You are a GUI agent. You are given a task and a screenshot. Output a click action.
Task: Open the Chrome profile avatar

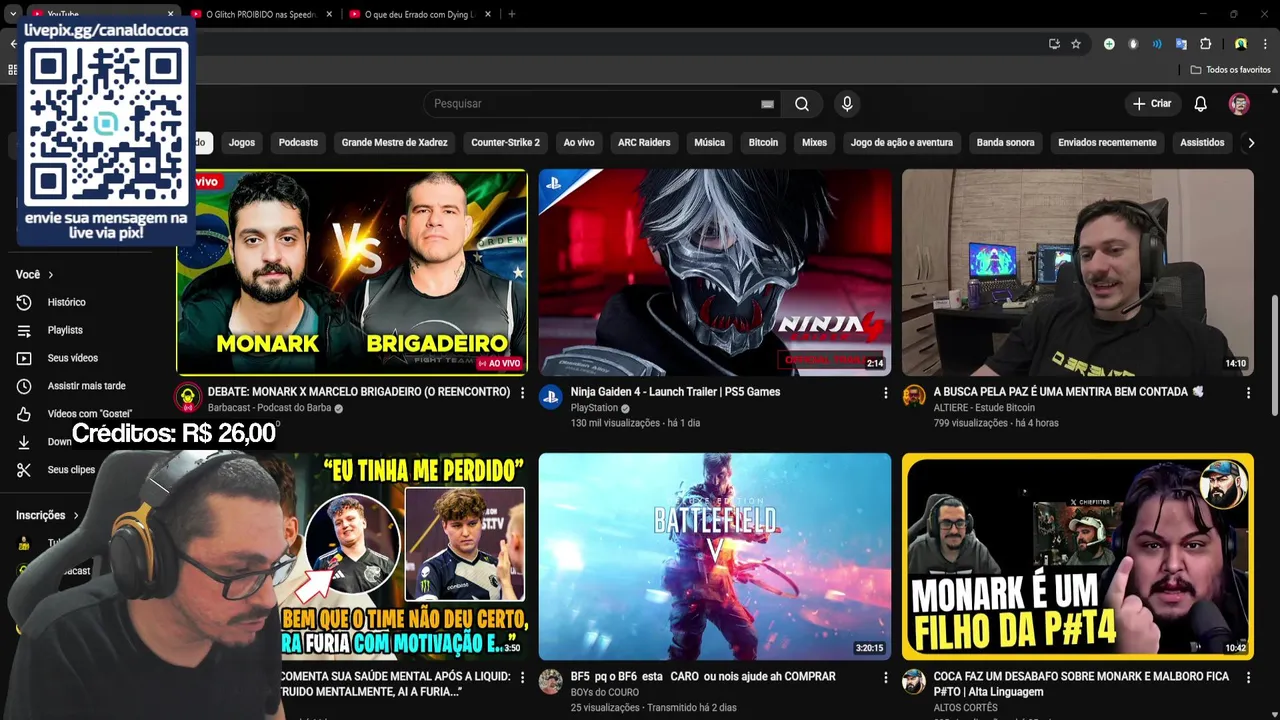tap(1241, 44)
